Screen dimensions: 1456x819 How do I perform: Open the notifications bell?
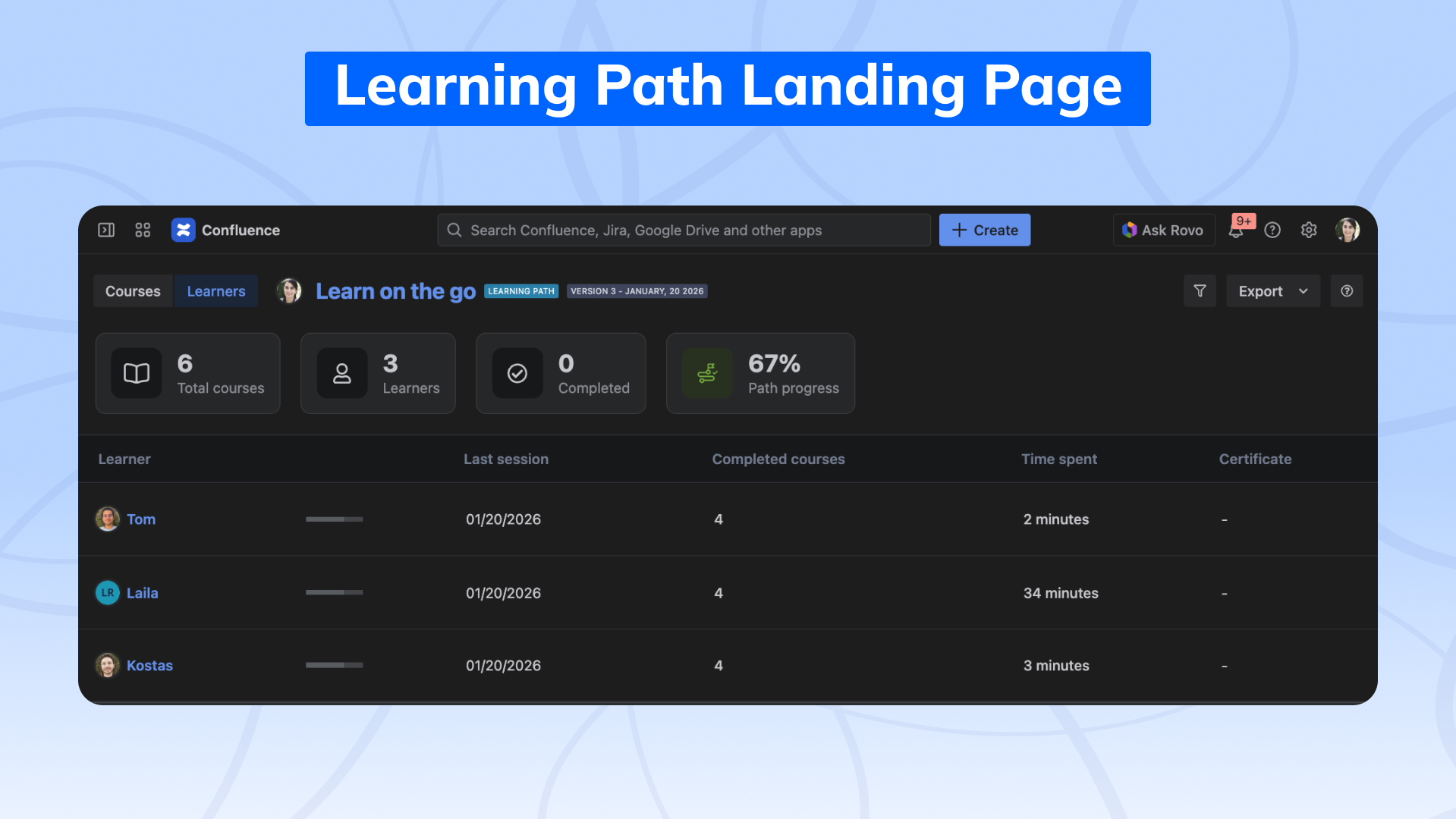(x=1236, y=231)
